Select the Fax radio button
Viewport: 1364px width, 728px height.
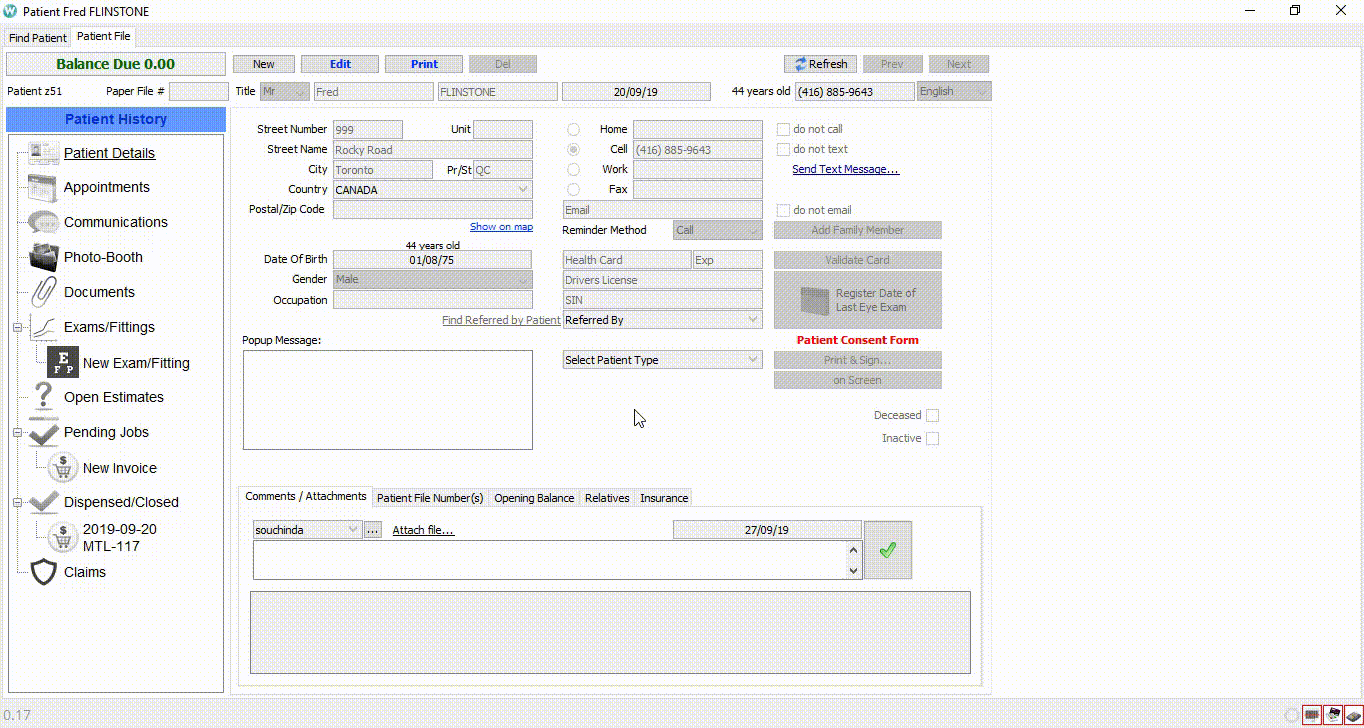573,189
